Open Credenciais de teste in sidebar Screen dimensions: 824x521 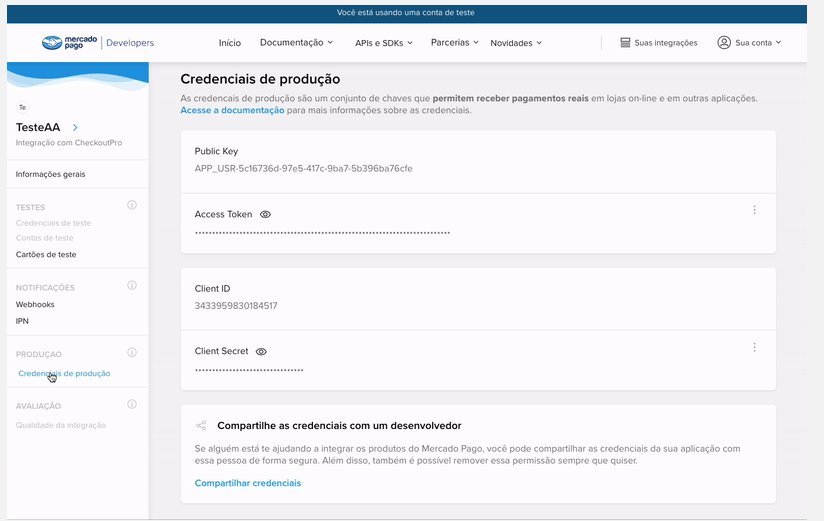pos(53,223)
